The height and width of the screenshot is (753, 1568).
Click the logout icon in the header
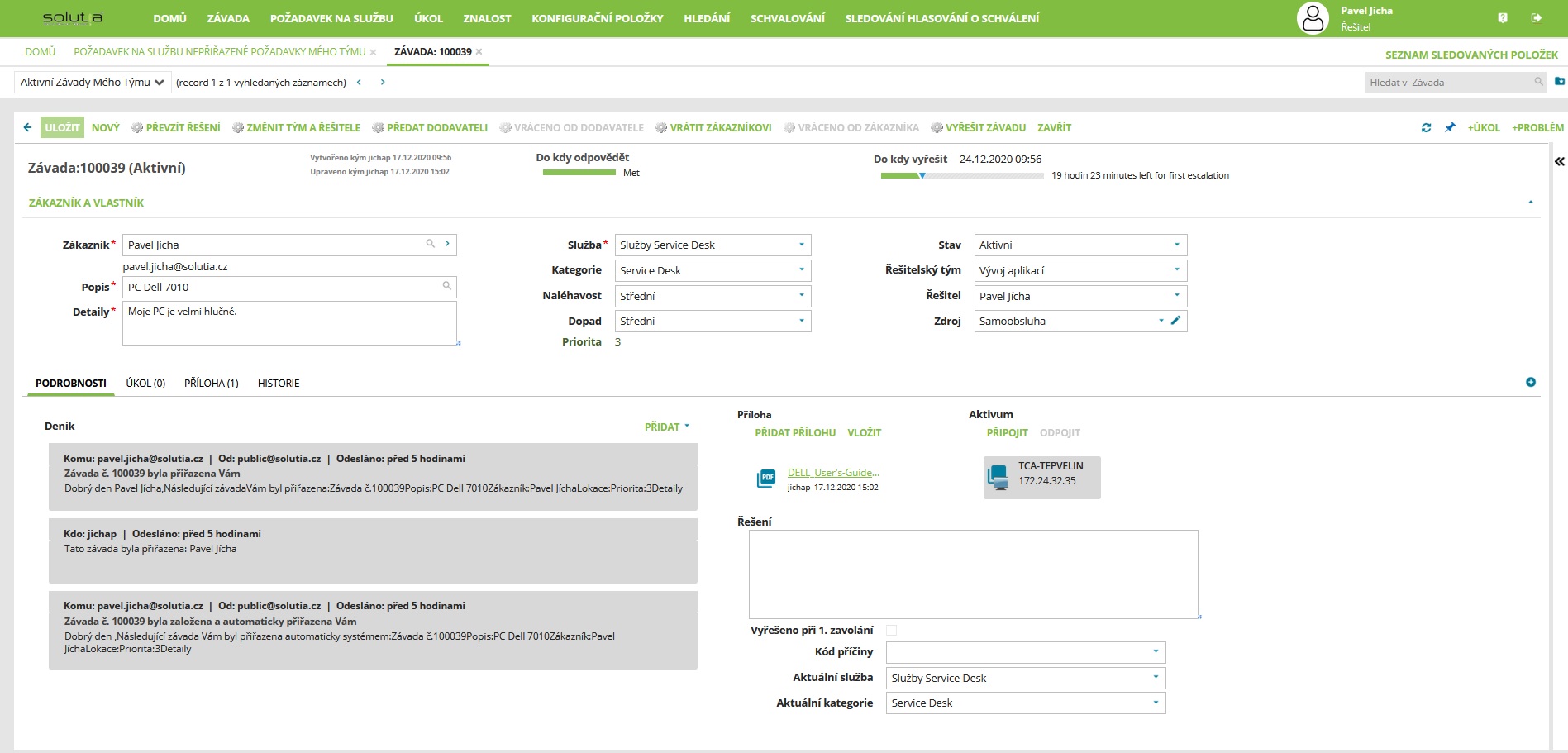click(x=1536, y=18)
